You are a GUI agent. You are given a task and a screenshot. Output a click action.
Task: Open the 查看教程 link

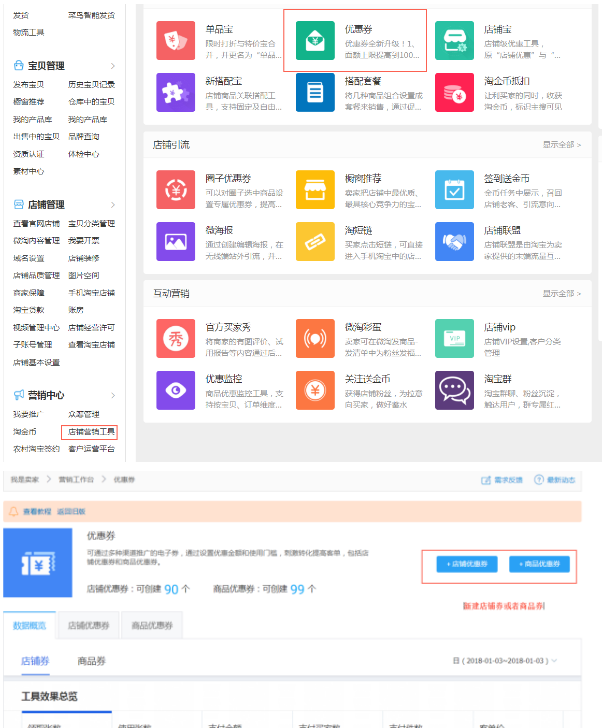(x=37, y=512)
